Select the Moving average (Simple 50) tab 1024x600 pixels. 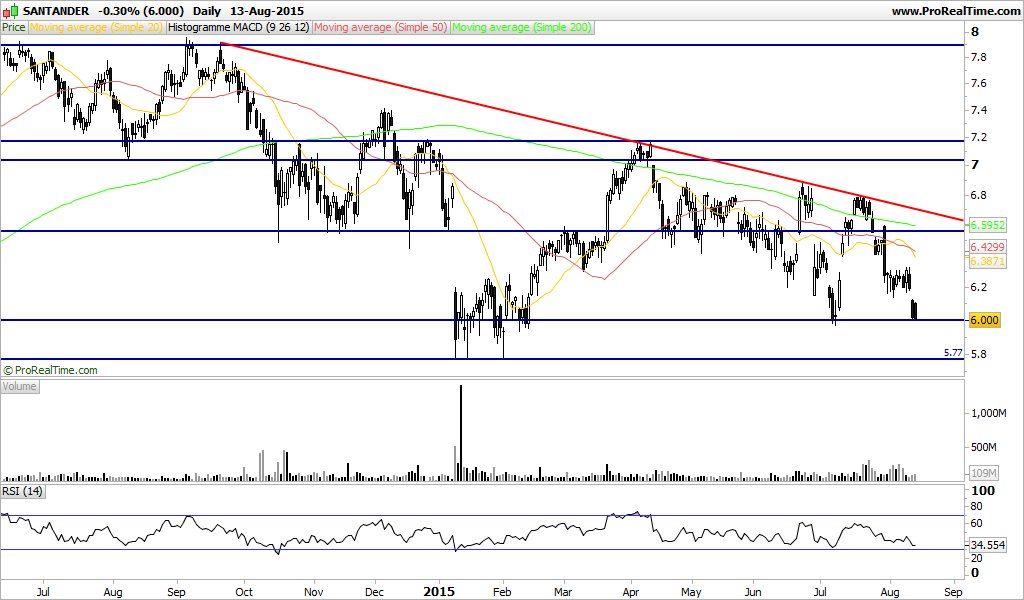click(x=381, y=27)
